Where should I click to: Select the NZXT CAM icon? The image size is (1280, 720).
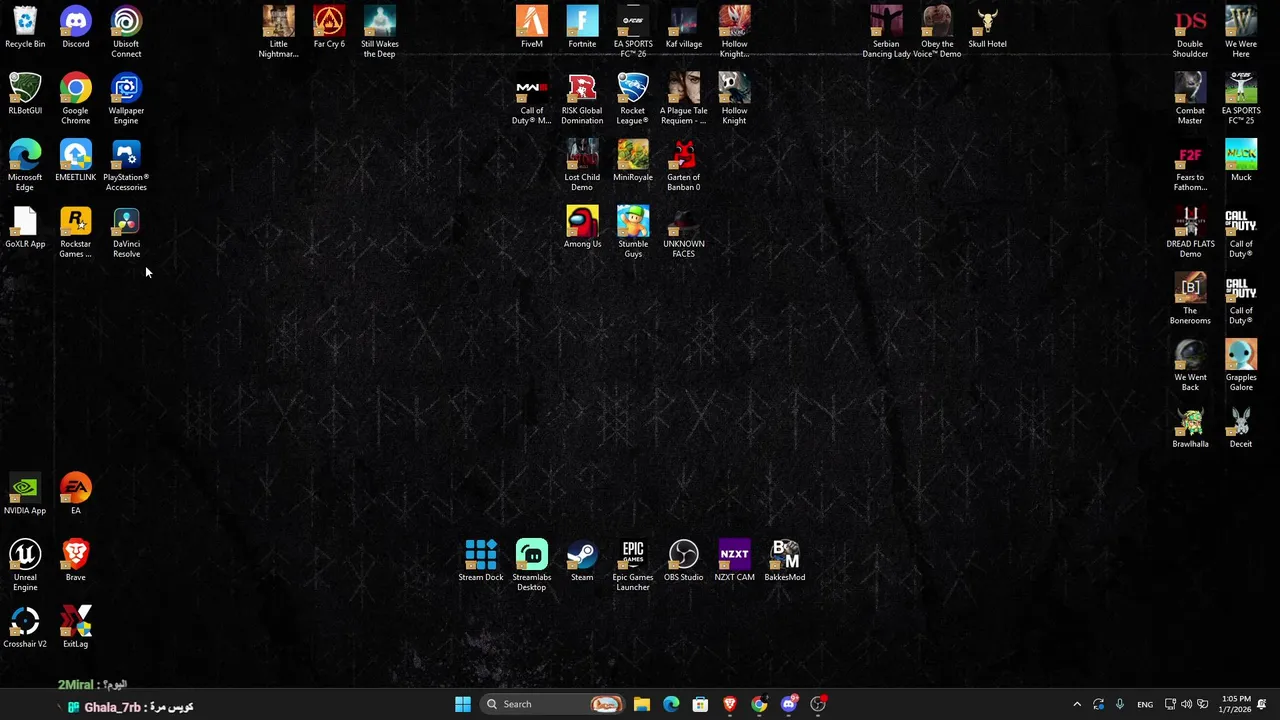pyautogui.click(x=734, y=561)
